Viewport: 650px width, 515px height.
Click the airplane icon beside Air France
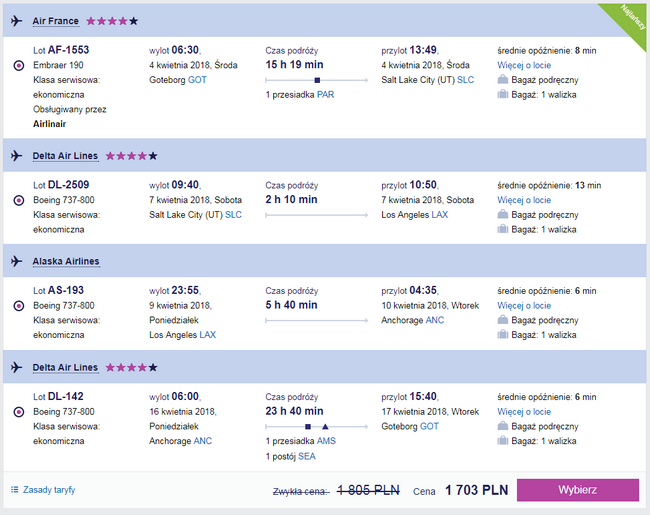point(16,21)
